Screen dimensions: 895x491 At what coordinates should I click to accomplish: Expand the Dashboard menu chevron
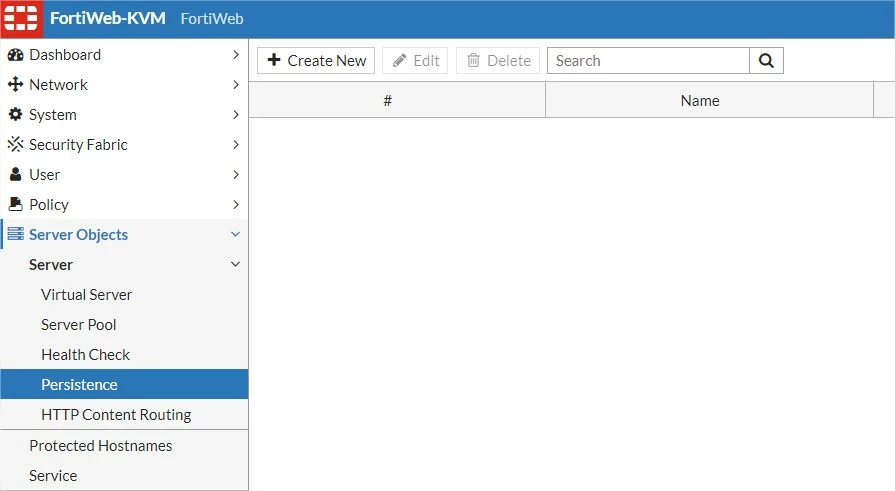(236, 55)
